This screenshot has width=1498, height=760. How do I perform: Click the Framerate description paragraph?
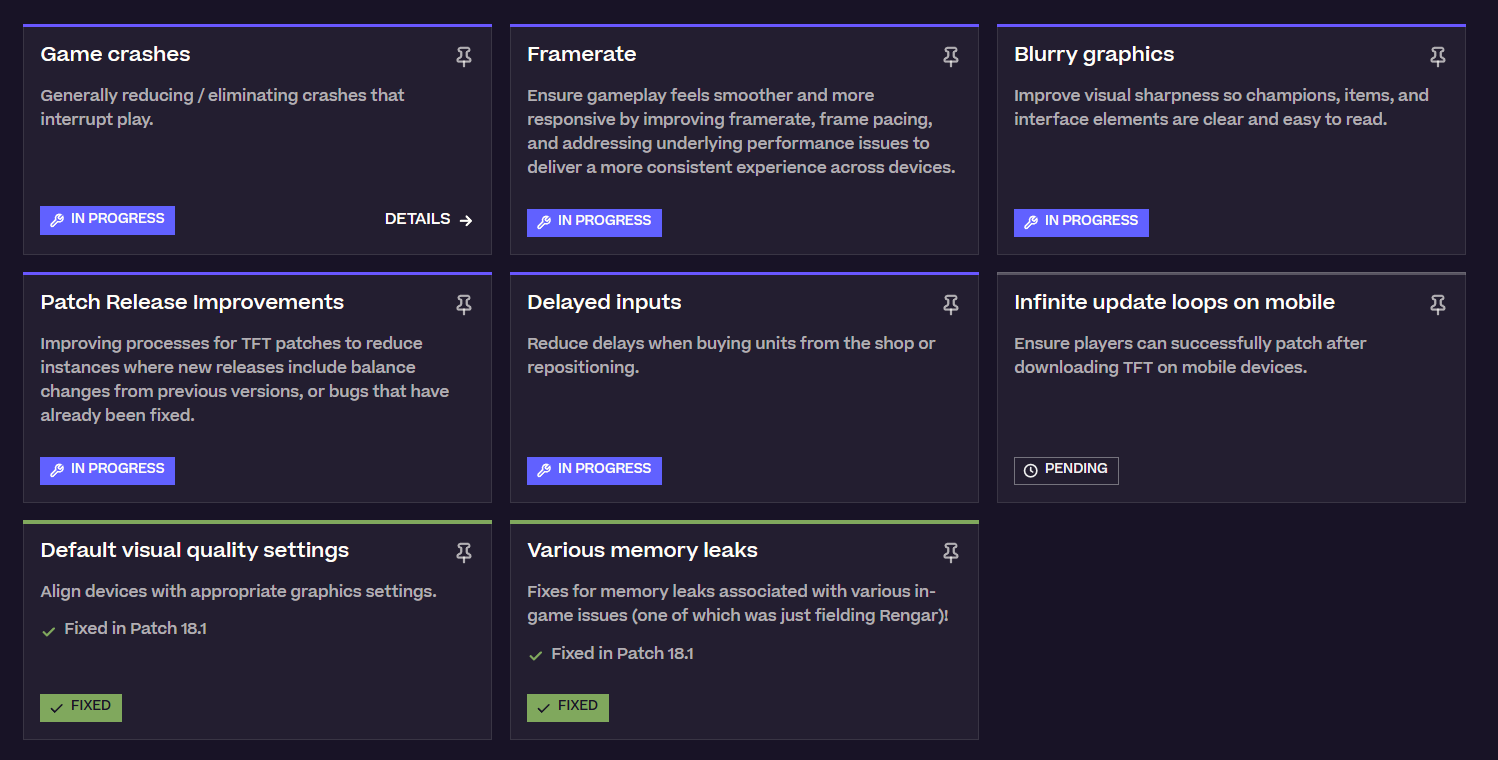pyautogui.click(x=741, y=131)
